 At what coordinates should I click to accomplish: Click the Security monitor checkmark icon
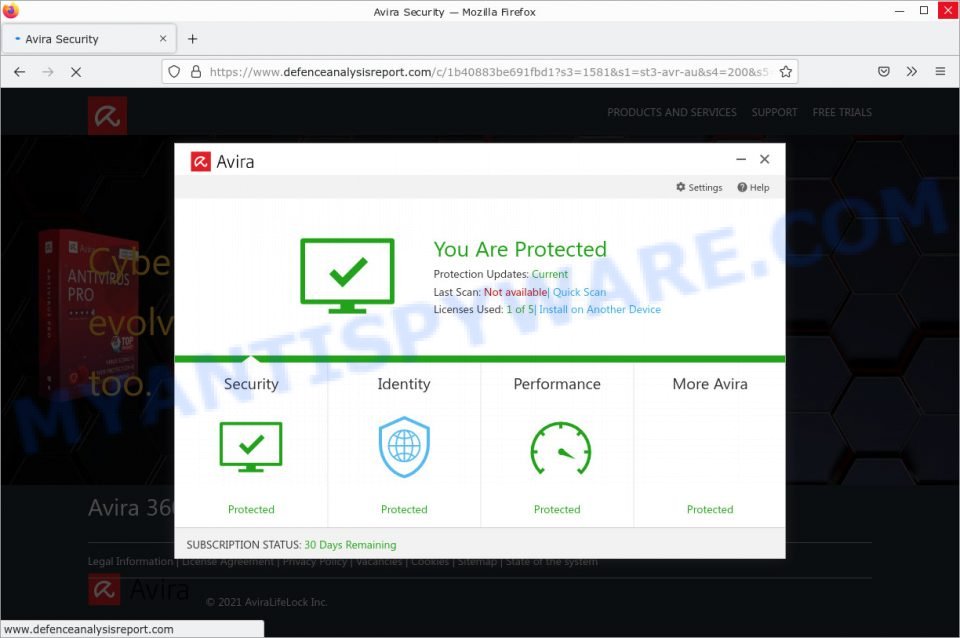pyautogui.click(x=251, y=447)
